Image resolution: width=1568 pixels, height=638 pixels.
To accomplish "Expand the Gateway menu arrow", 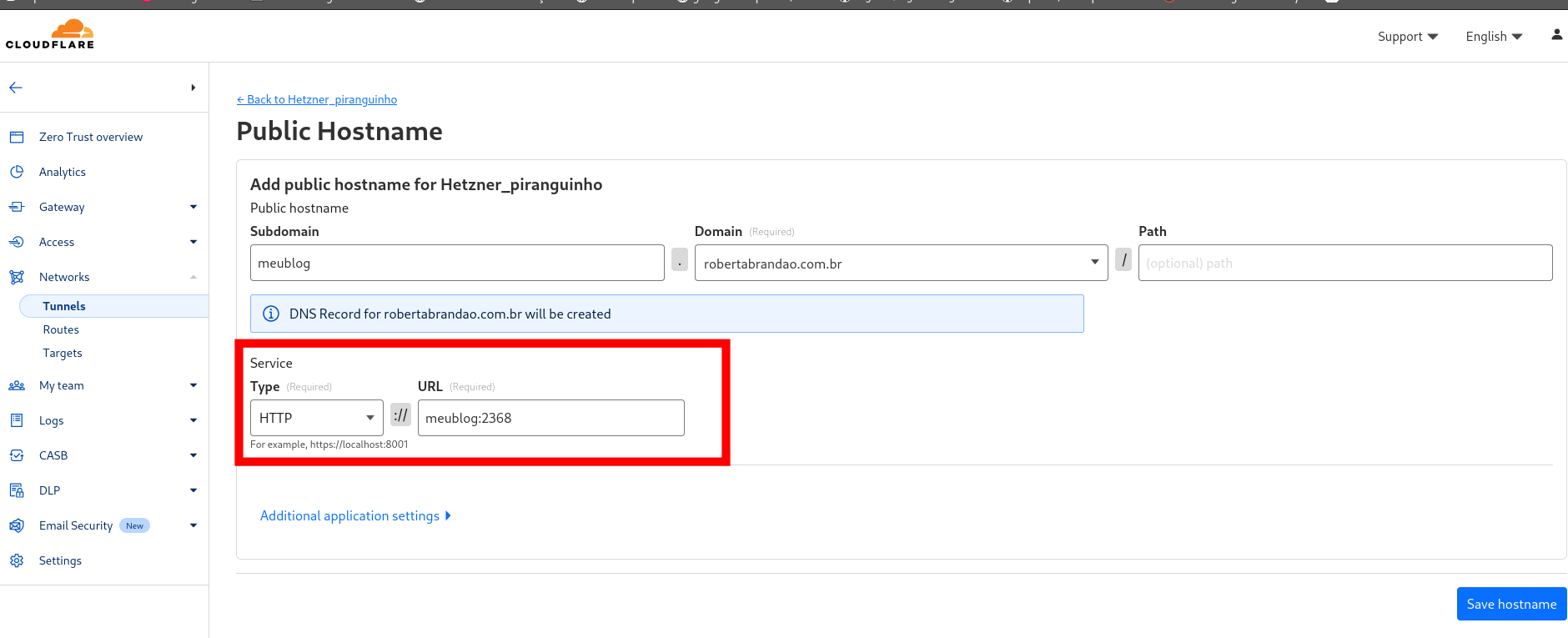I will (x=193, y=207).
